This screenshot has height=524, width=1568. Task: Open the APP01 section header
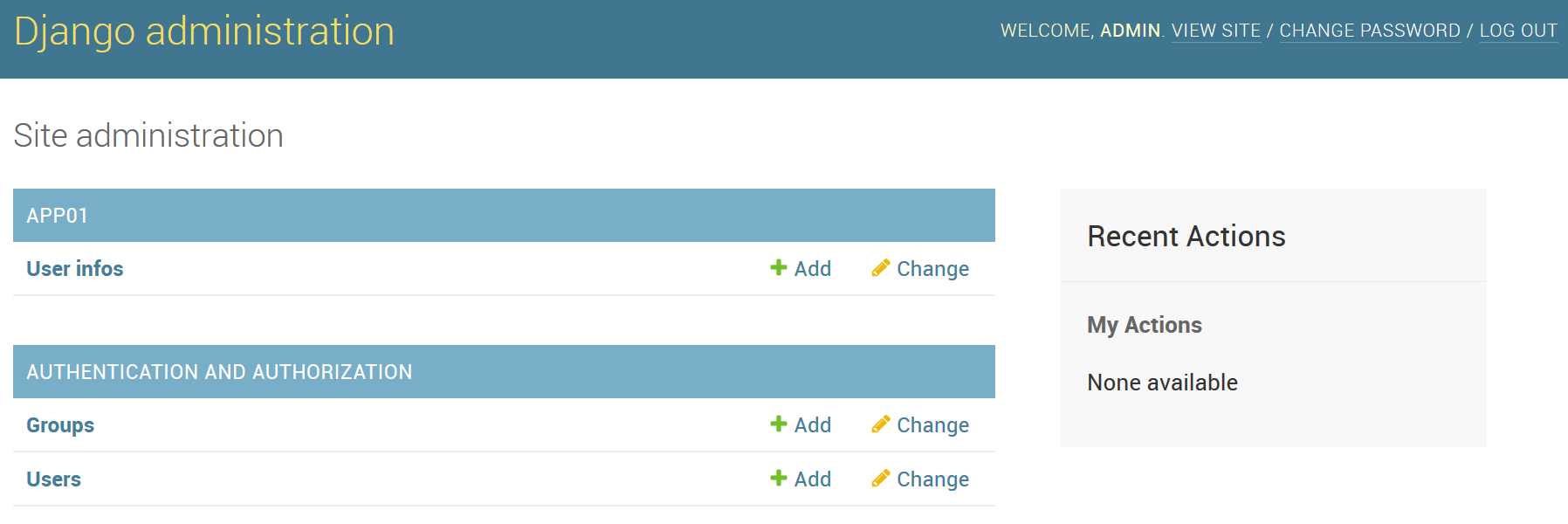point(58,216)
